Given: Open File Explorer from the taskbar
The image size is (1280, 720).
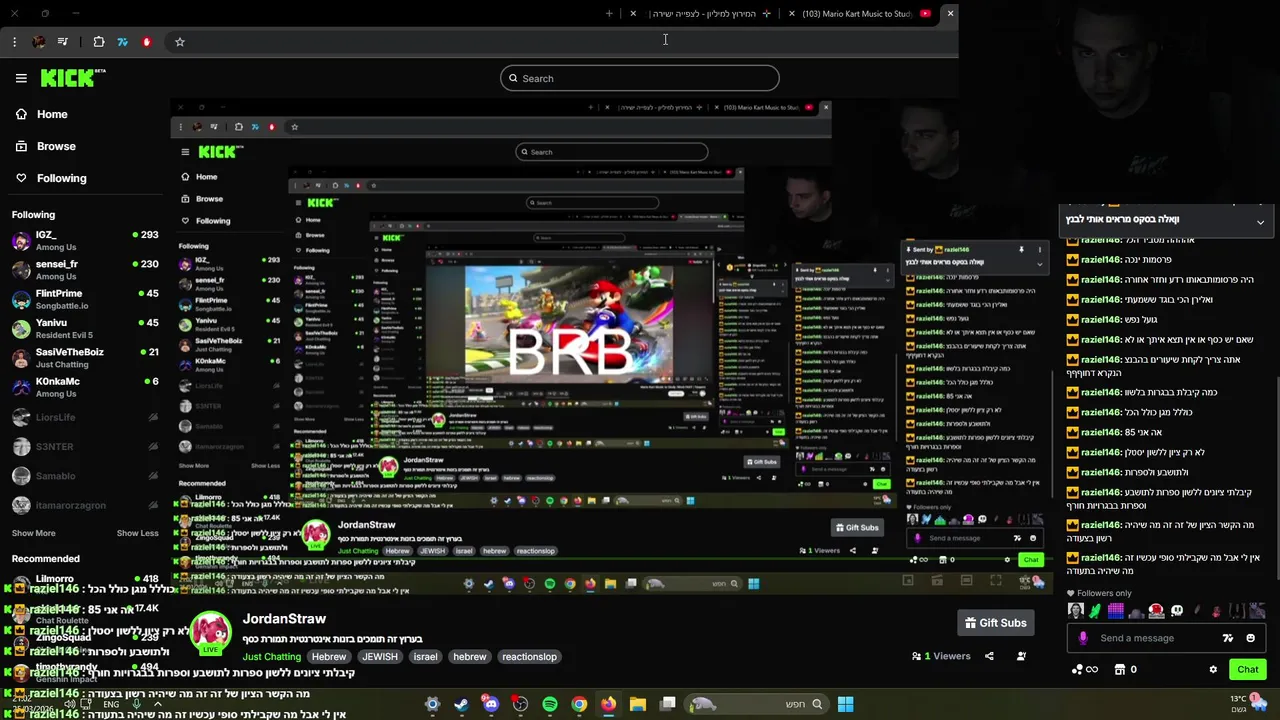Looking at the screenshot, I should 638,705.
